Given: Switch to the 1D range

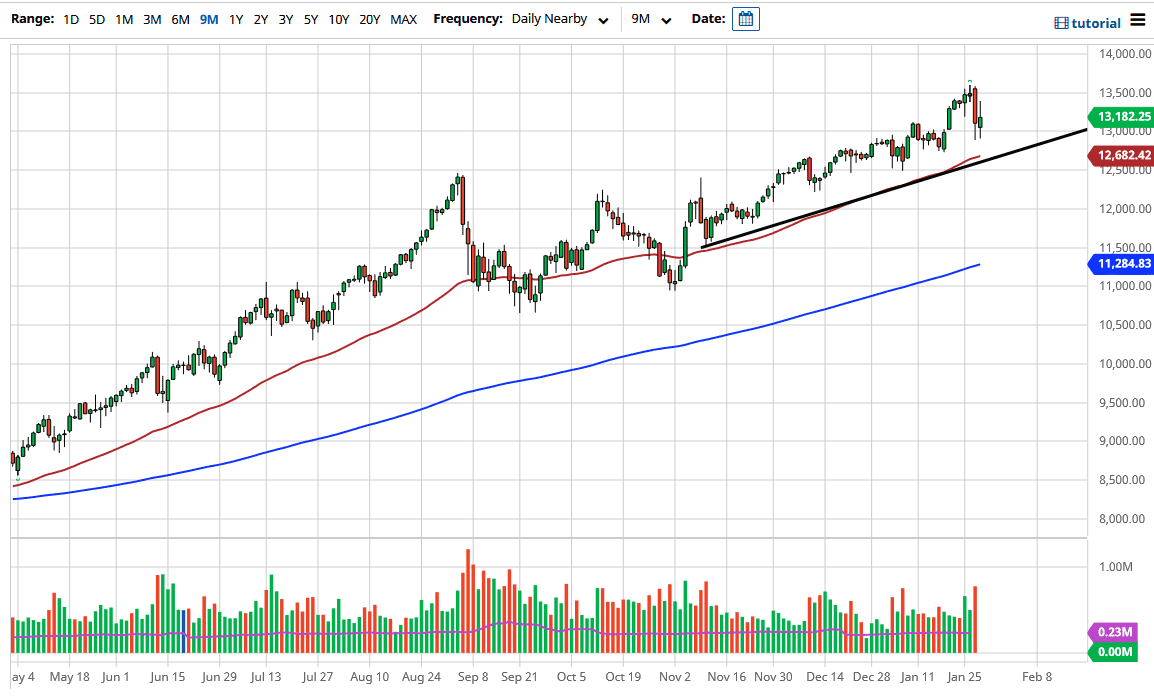Looking at the screenshot, I should click(70, 18).
